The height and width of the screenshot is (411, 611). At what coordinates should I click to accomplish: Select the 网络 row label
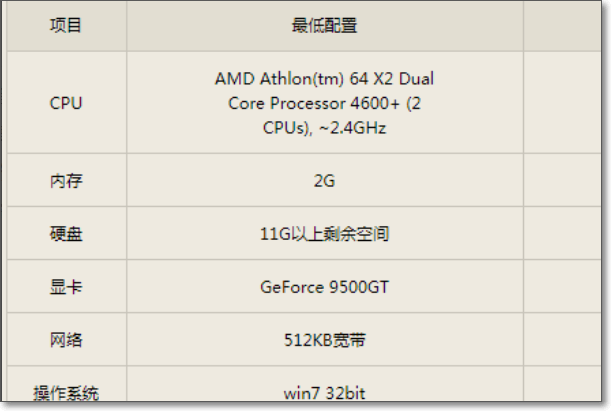click(66, 340)
